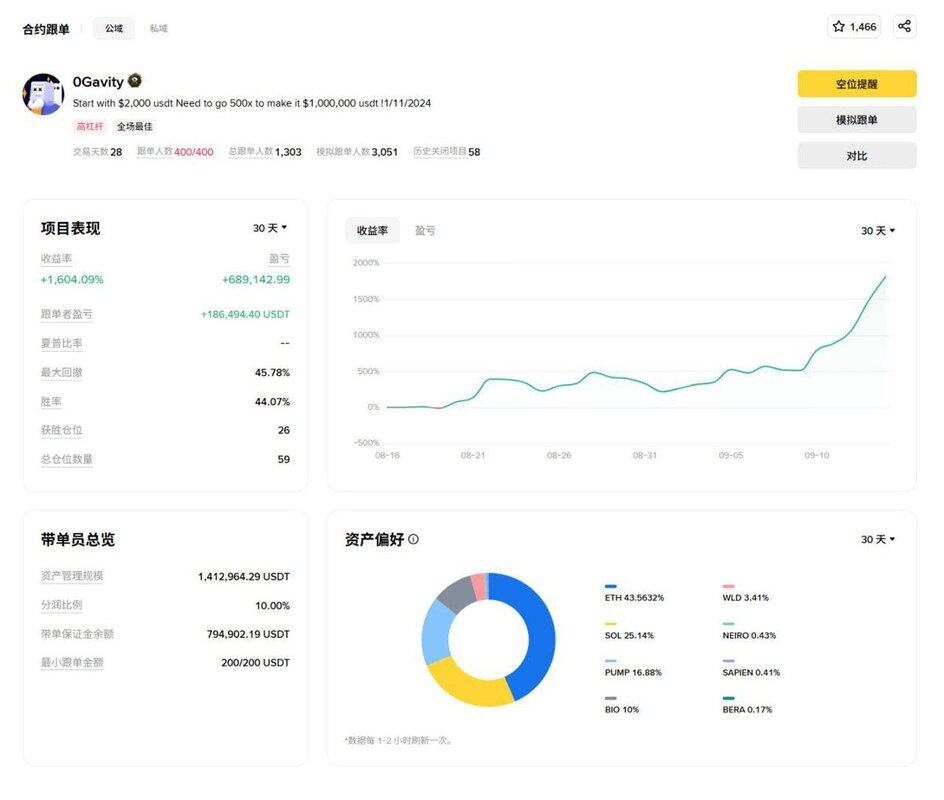The image size is (944, 800).
Task: Click the 跟单者盈亏 label
Action: [67, 314]
